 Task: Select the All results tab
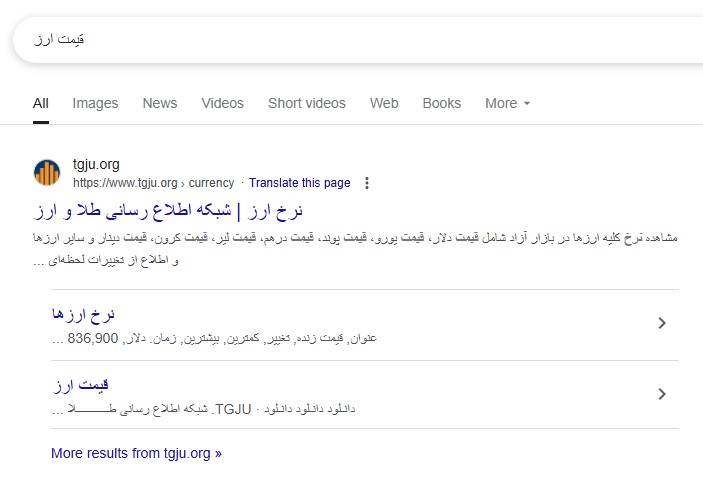[41, 103]
